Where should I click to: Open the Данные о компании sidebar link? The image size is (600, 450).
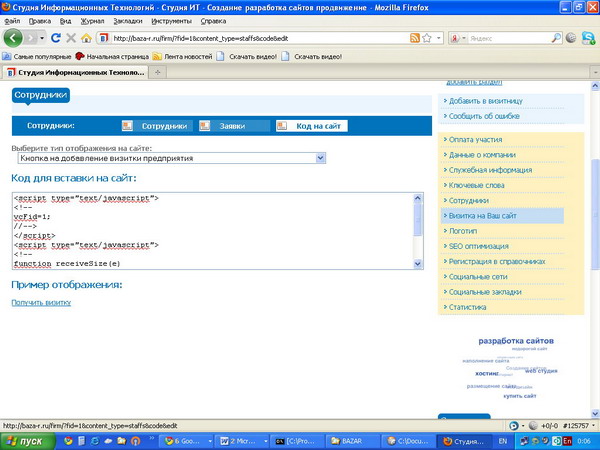tap(482, 155)
